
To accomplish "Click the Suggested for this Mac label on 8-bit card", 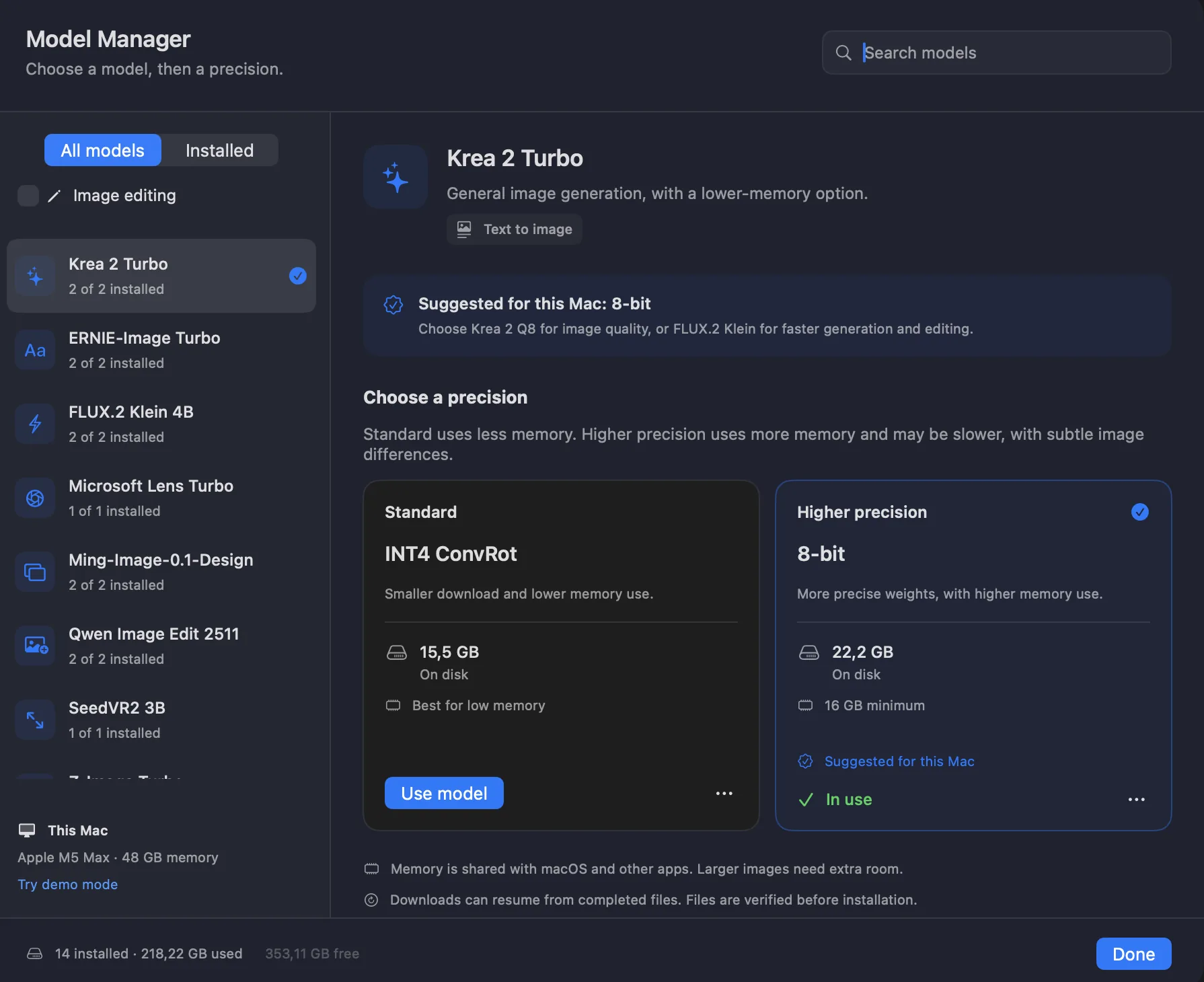I will tap(899, 761).
